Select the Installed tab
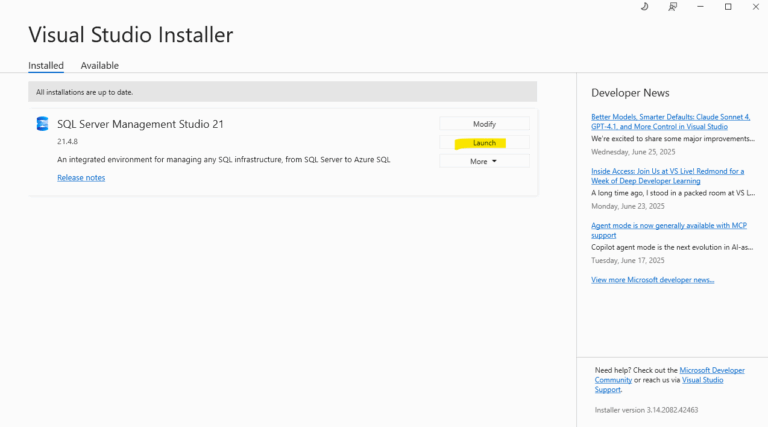This screenshot has height=427, width=768. click(46, 66)
